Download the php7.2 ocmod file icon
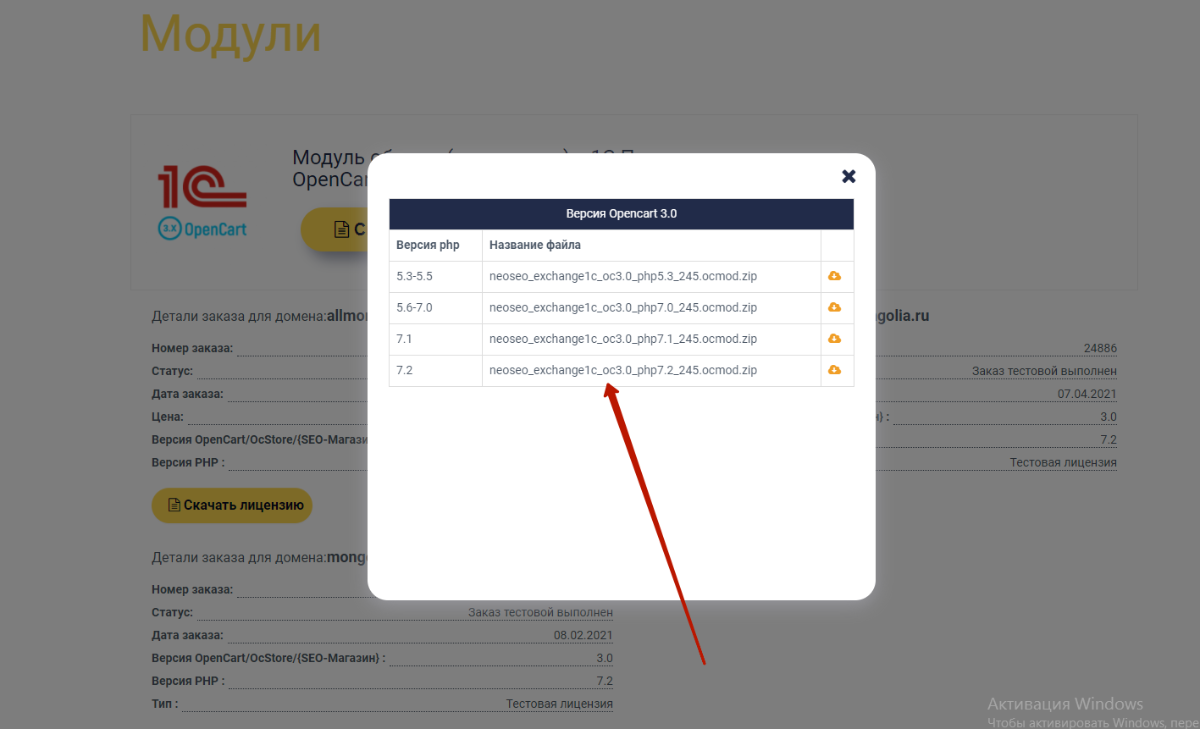The width and height of the screenshot is (1200, 729). [835, 370]
